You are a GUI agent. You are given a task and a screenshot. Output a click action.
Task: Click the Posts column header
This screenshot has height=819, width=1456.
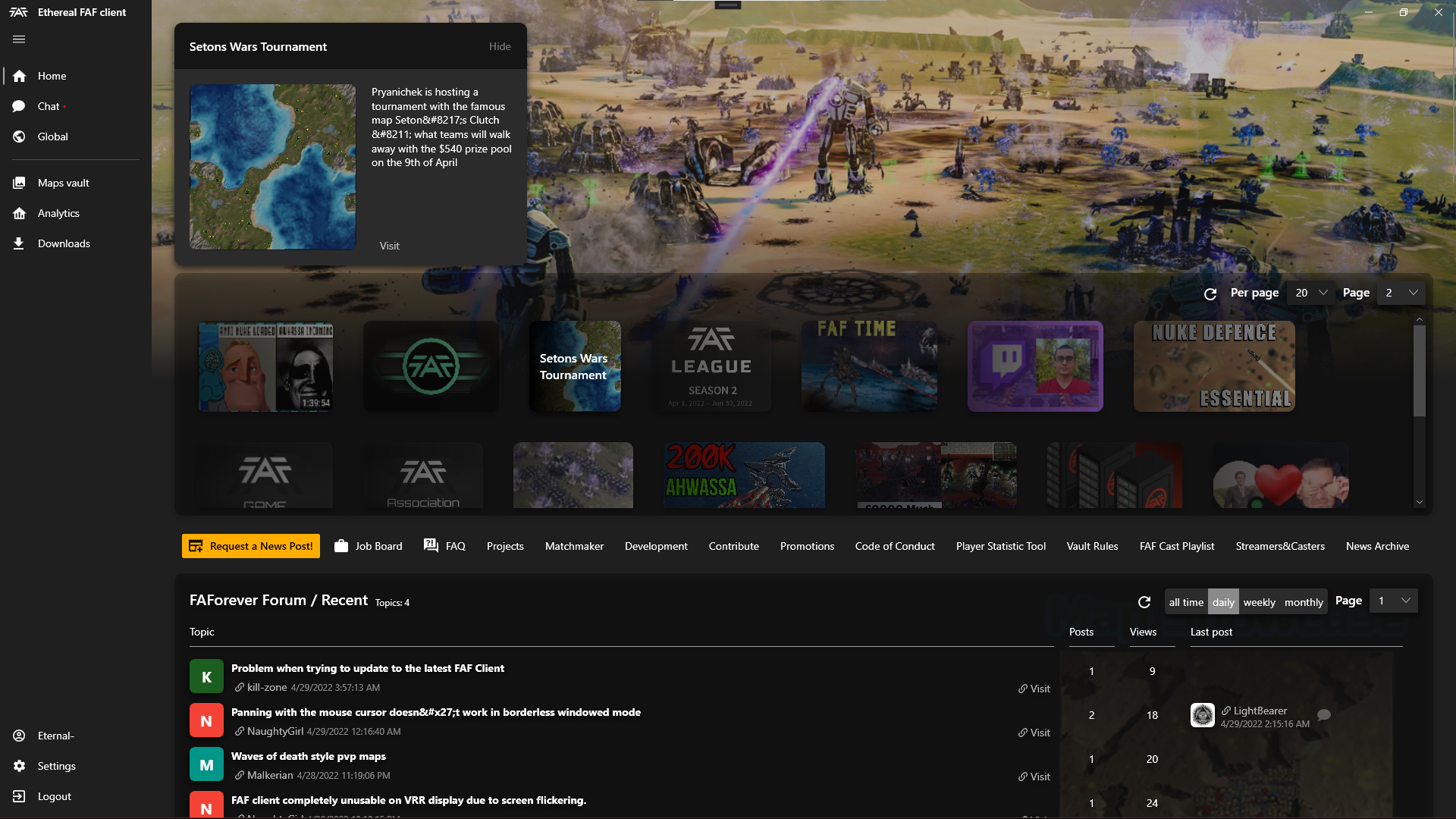(1081, 632)
